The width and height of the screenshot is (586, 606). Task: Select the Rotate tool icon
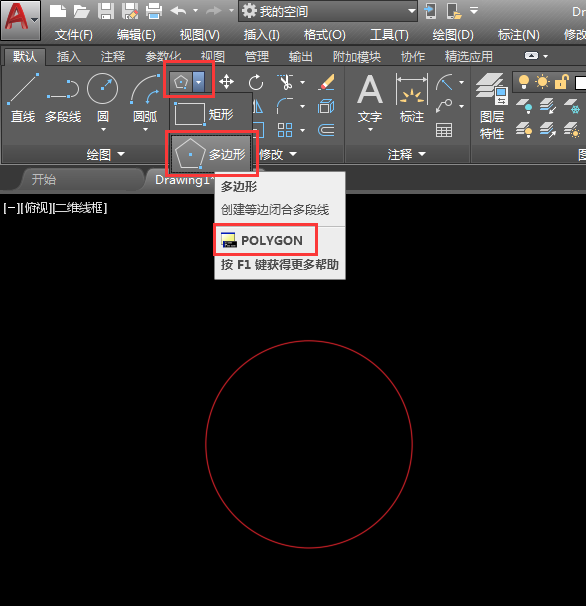pos(256,82)
